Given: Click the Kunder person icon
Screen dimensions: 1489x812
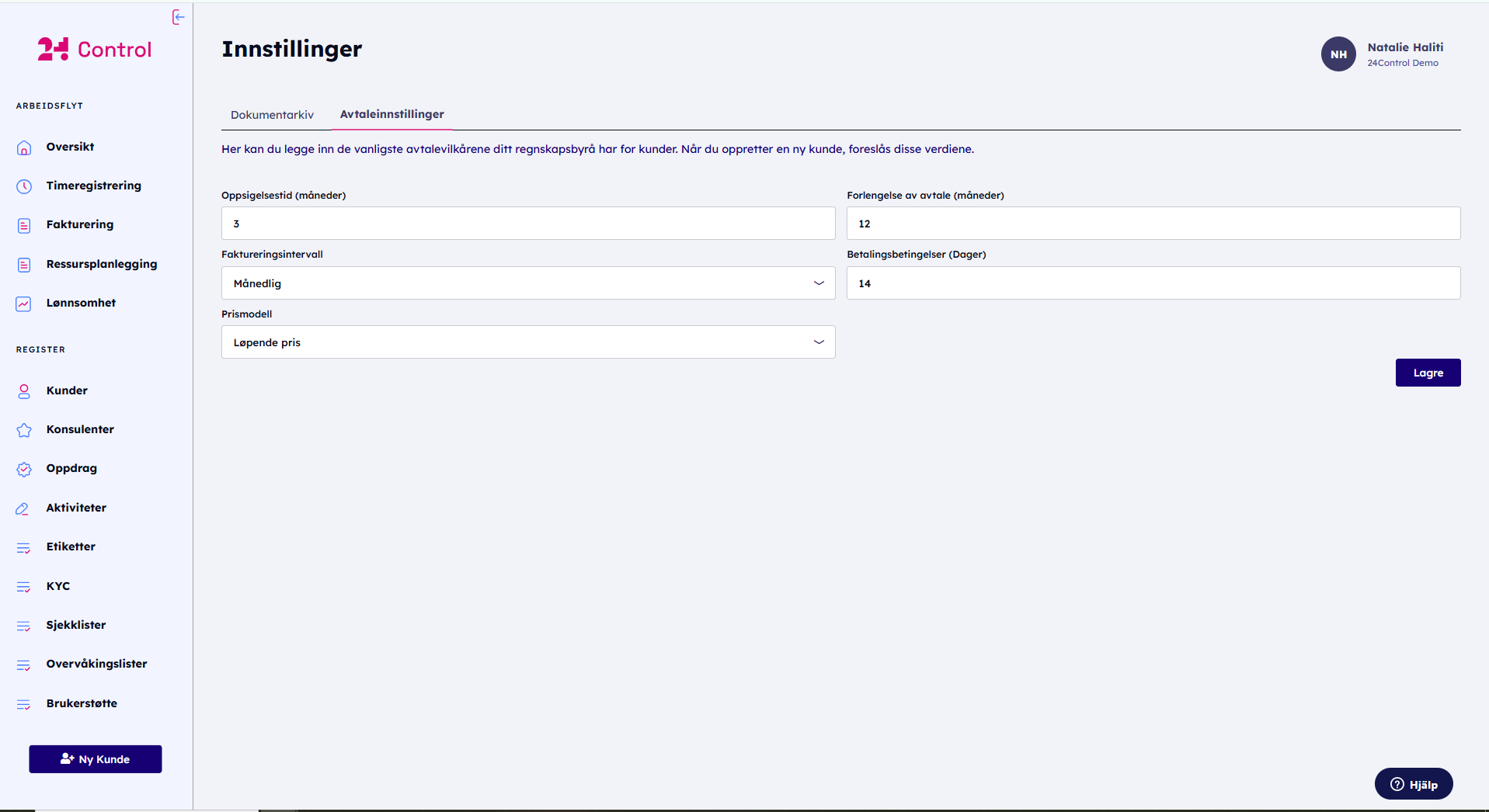Looking at the screenshot, I should pyautogui.click(x=24, y=391).
